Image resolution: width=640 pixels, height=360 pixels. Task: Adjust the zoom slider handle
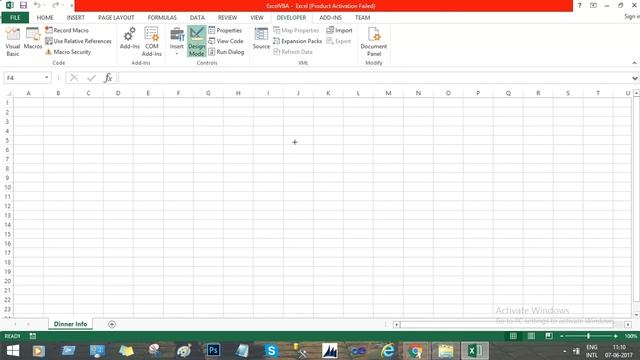click(588, 336)
